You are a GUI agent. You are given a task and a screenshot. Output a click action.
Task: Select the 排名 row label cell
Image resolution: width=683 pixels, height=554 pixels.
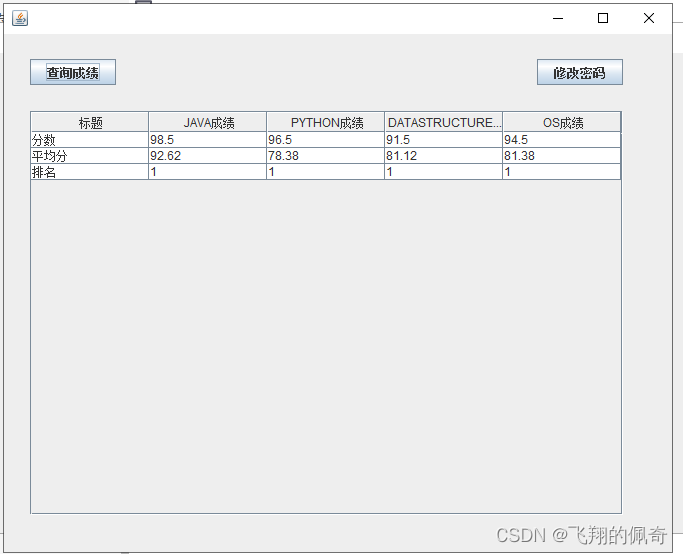point(90,172)
